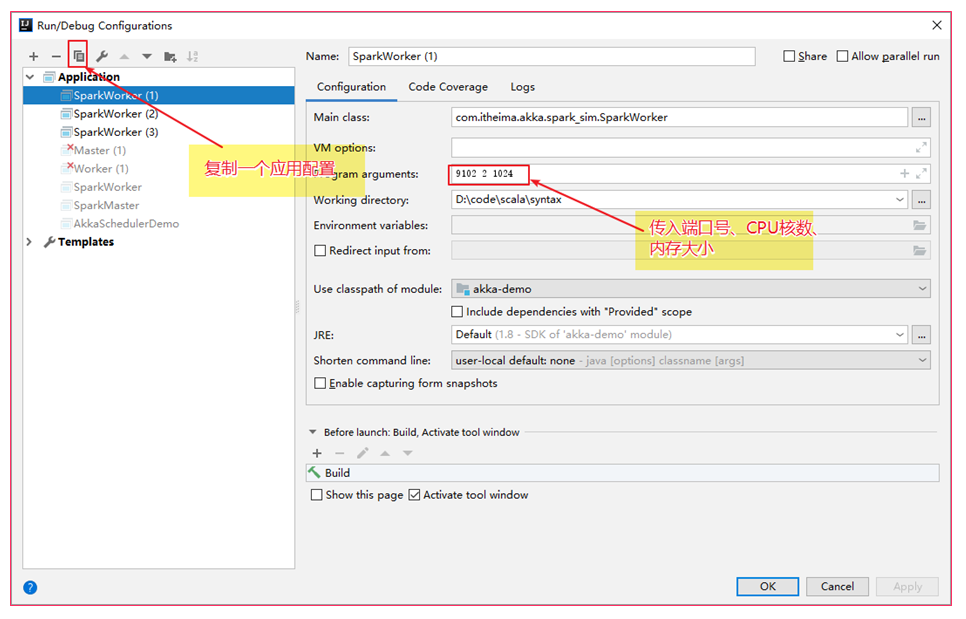The image size is (966, 619).
Task: Move the Before launch task down
Action: (x=407, y=453)
